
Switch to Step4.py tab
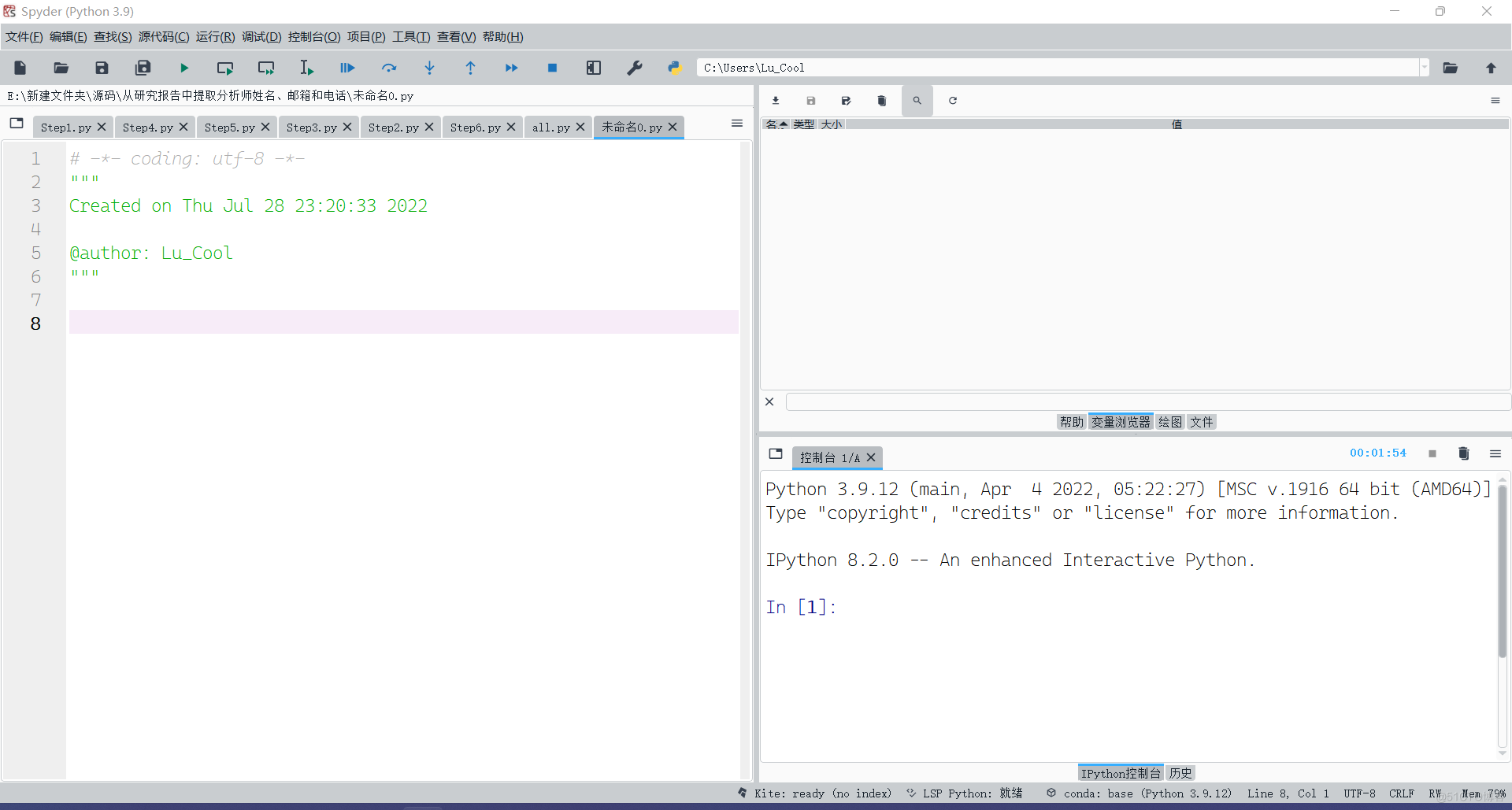tap(148, 128)
